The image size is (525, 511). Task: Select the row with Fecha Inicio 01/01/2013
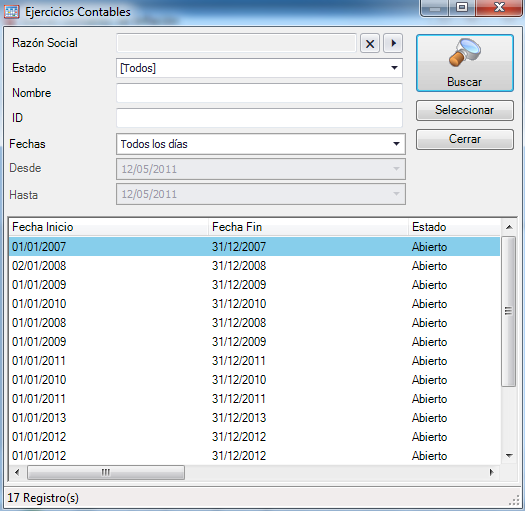click(254, 418)
